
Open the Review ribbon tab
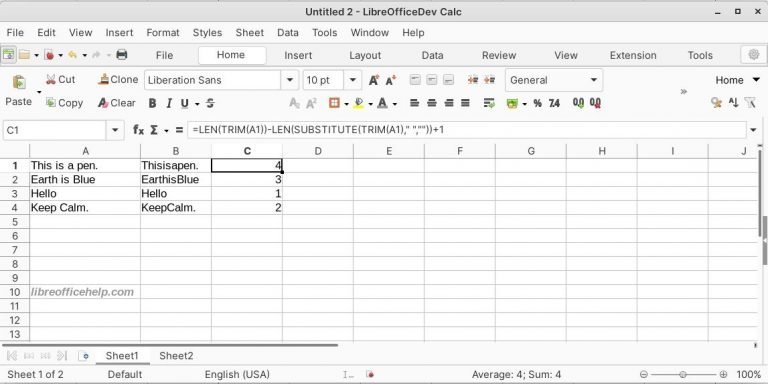point(499,55)
